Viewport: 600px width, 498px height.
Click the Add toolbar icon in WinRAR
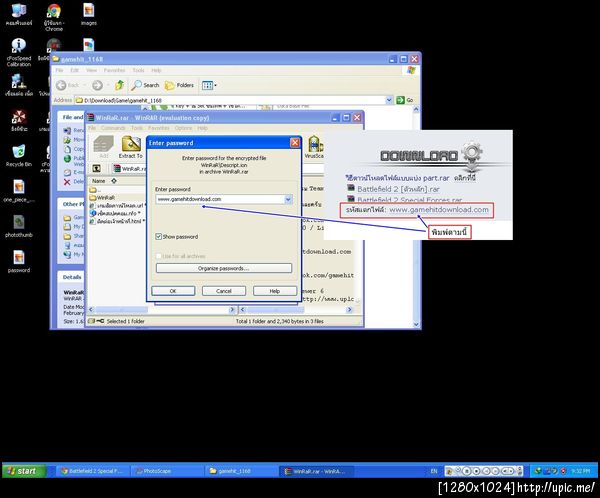104,147
